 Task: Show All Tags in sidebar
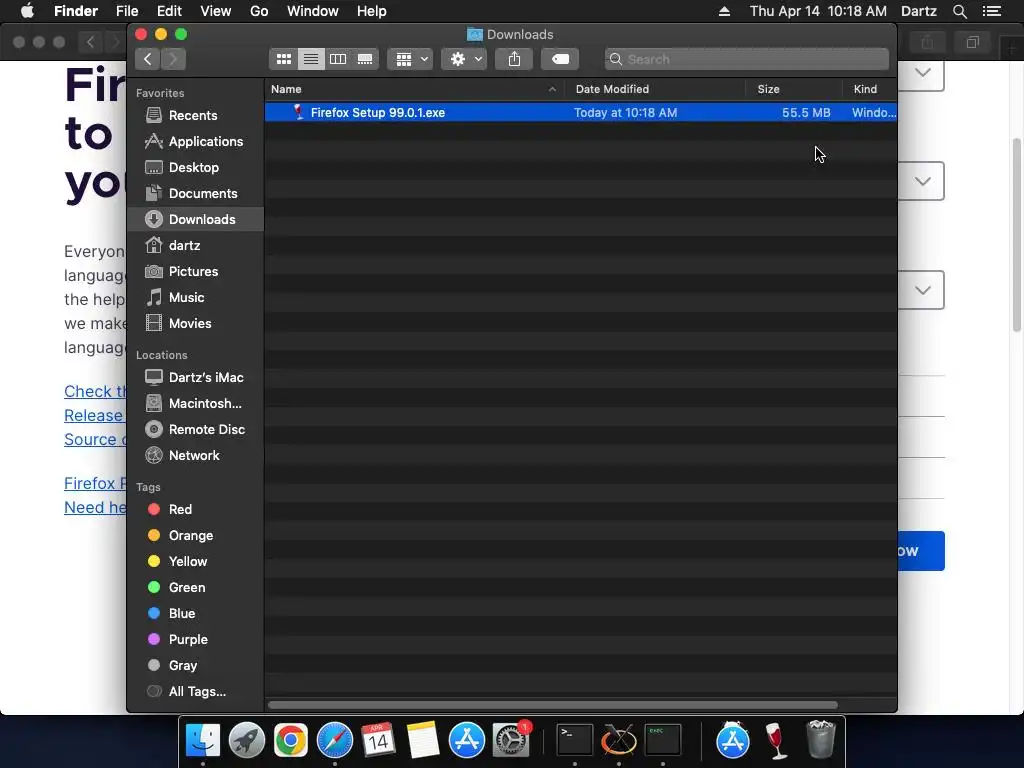[x=195, y=692]
